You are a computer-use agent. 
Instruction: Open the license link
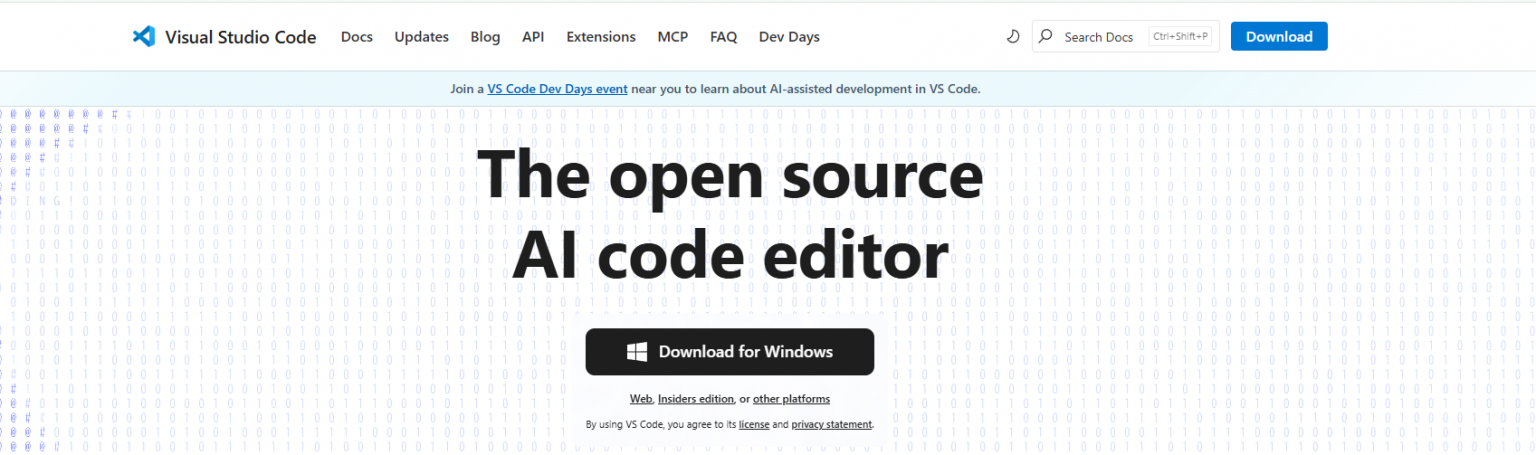coord(754,425)
